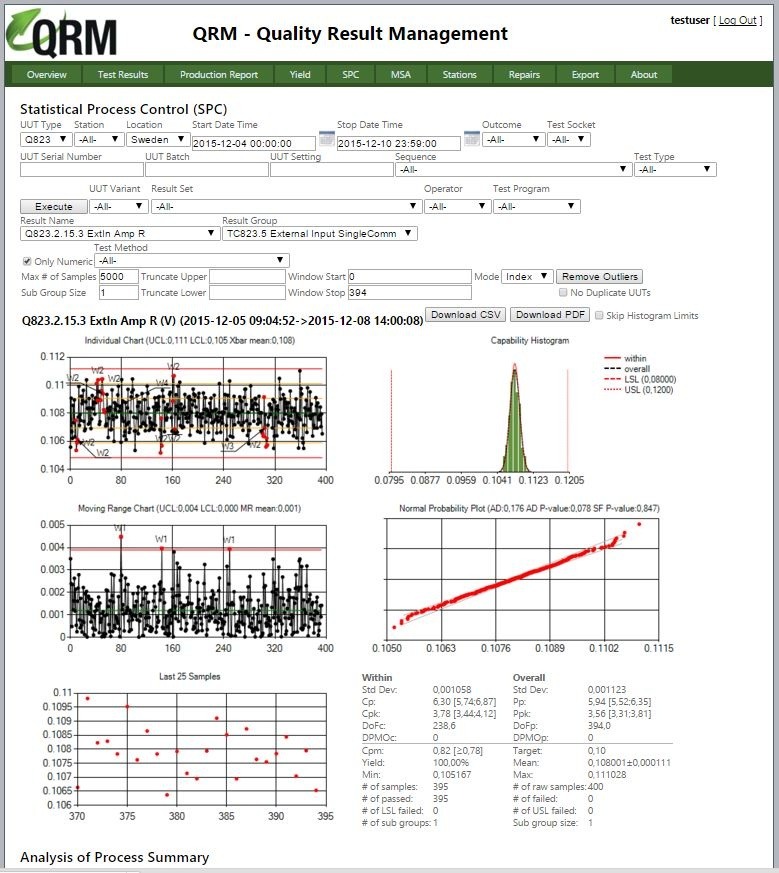Click the Stop Date Time field
Image resolution: width=779 pixels, height=873 pixels.
(x=399, y=143)
